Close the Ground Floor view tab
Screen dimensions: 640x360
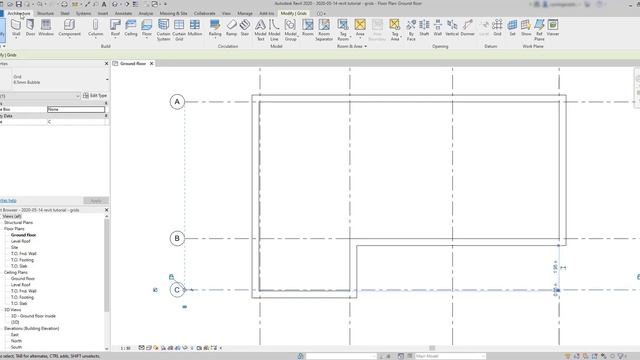pyautogui.click(x=151, y=63)
